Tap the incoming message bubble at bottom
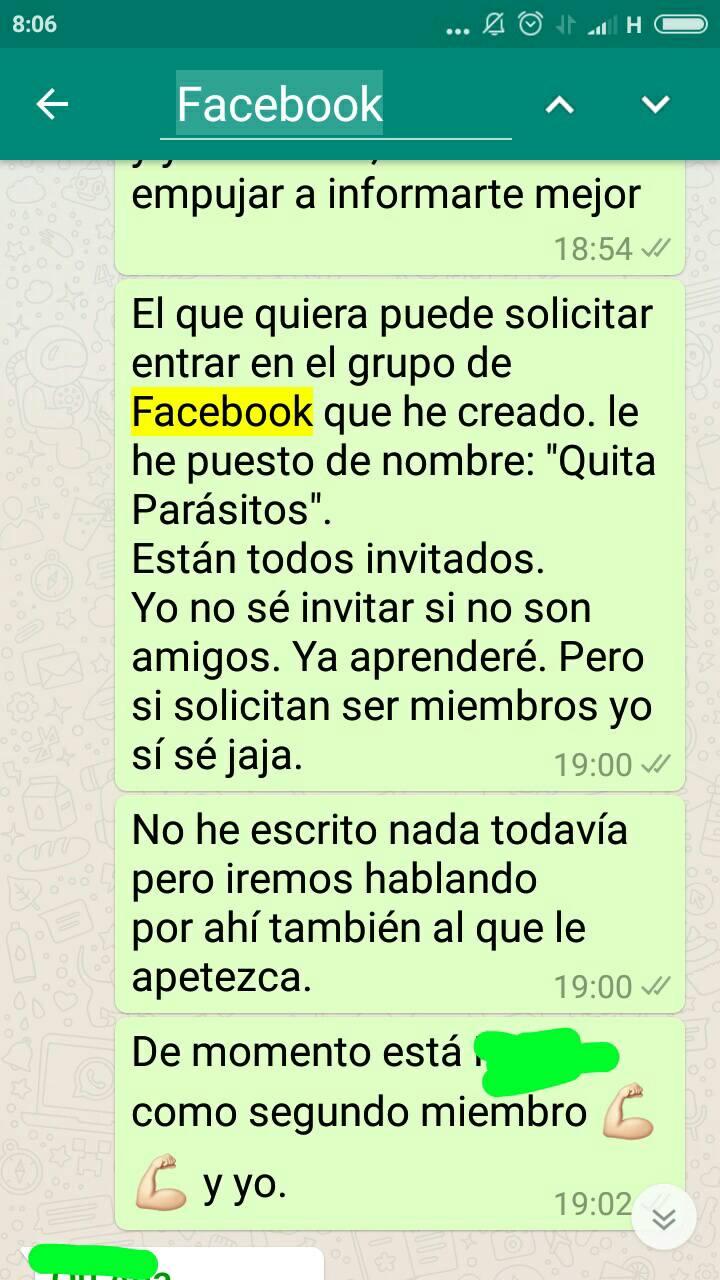 tap(172, 1264)
